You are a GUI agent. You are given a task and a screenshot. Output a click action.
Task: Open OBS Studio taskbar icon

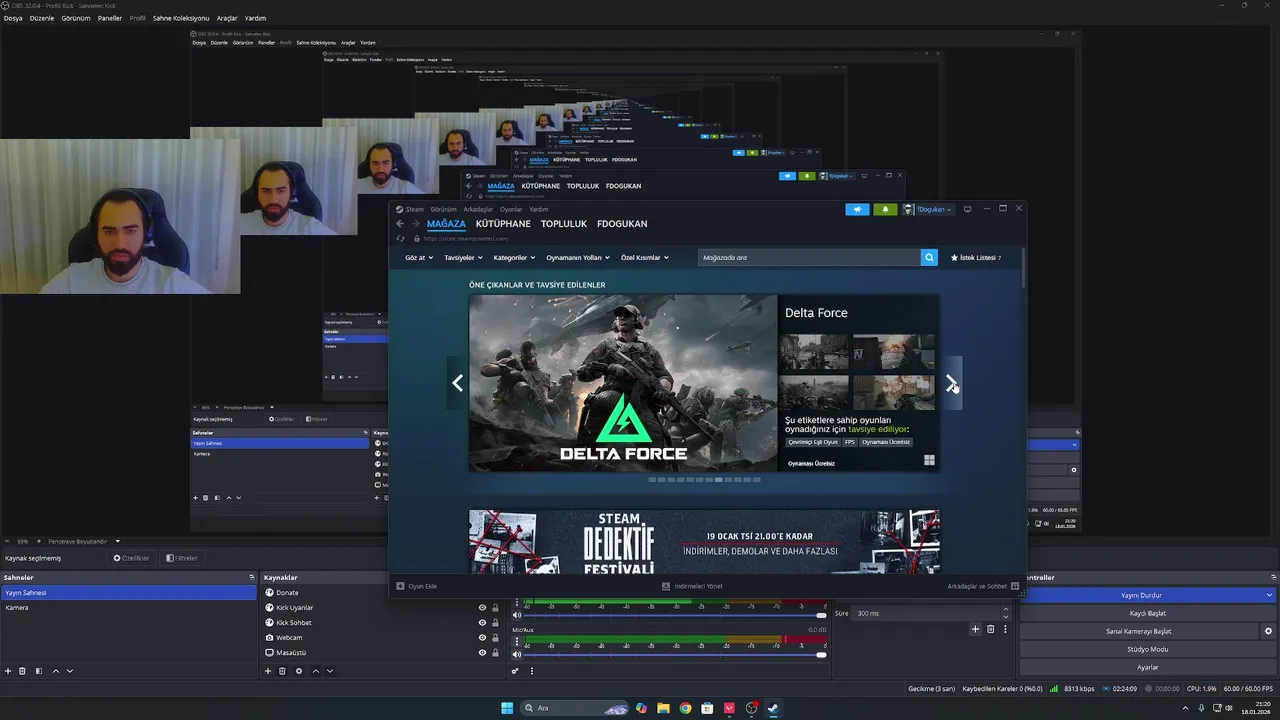751,708
